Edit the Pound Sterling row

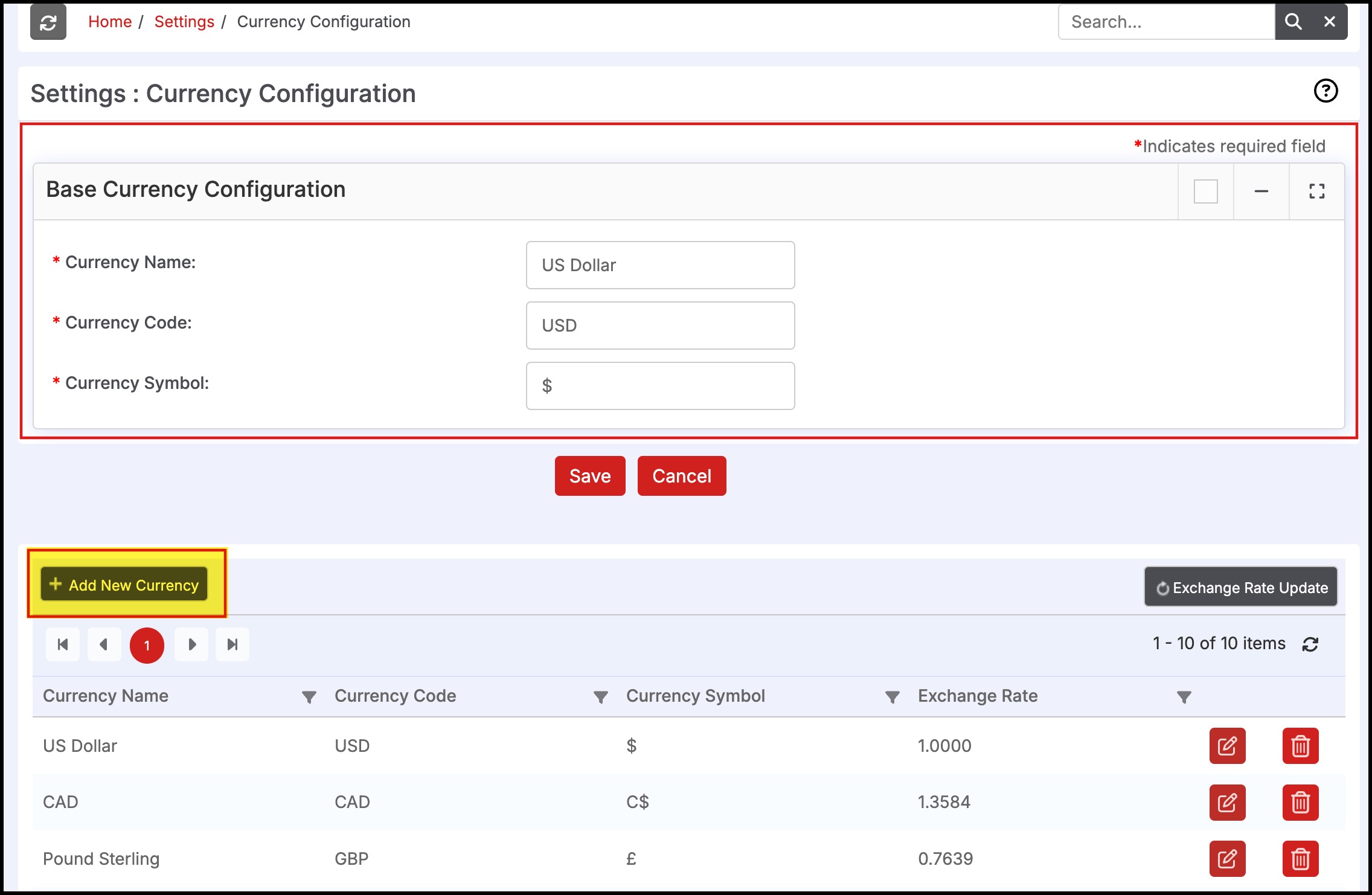coord(1227,859)
